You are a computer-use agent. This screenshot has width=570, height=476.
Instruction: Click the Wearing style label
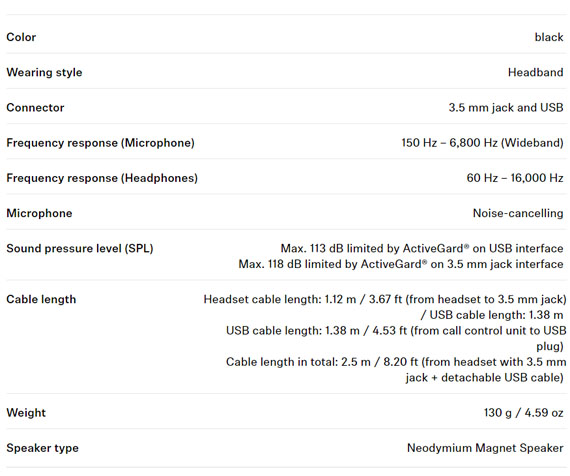(x=44, y=72)
